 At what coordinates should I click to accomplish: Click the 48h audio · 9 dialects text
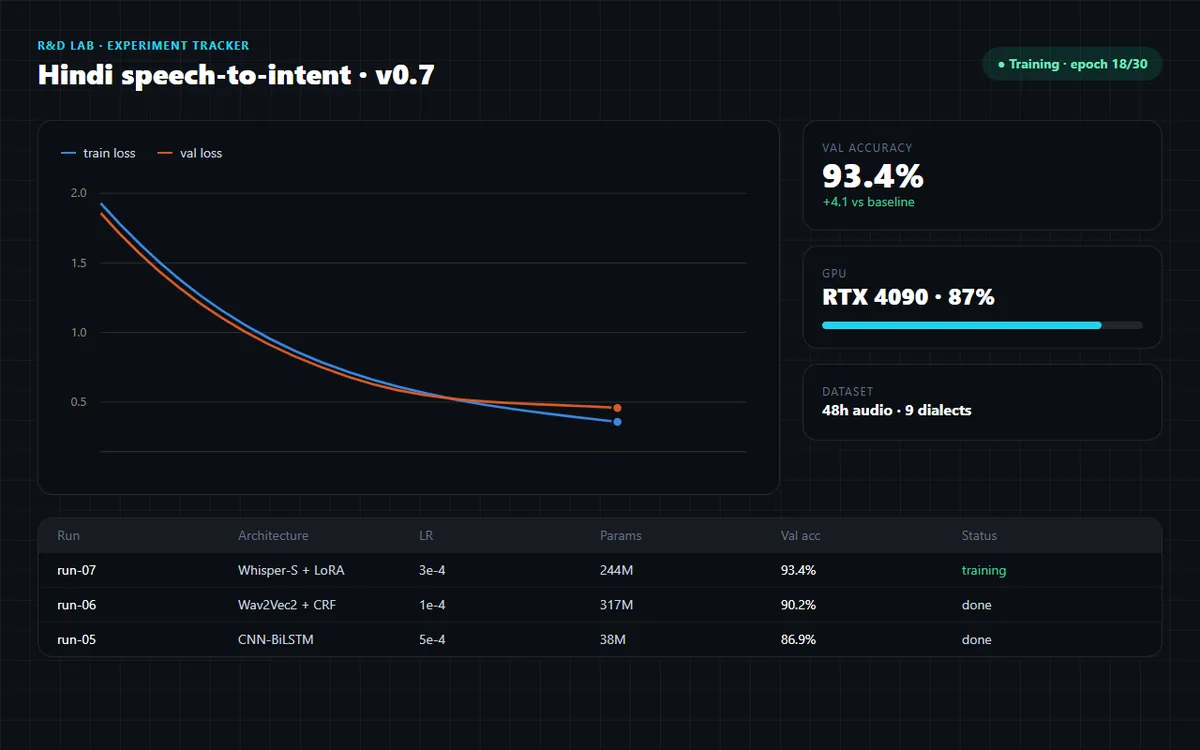pyautogui.click(x=897, y=410)
